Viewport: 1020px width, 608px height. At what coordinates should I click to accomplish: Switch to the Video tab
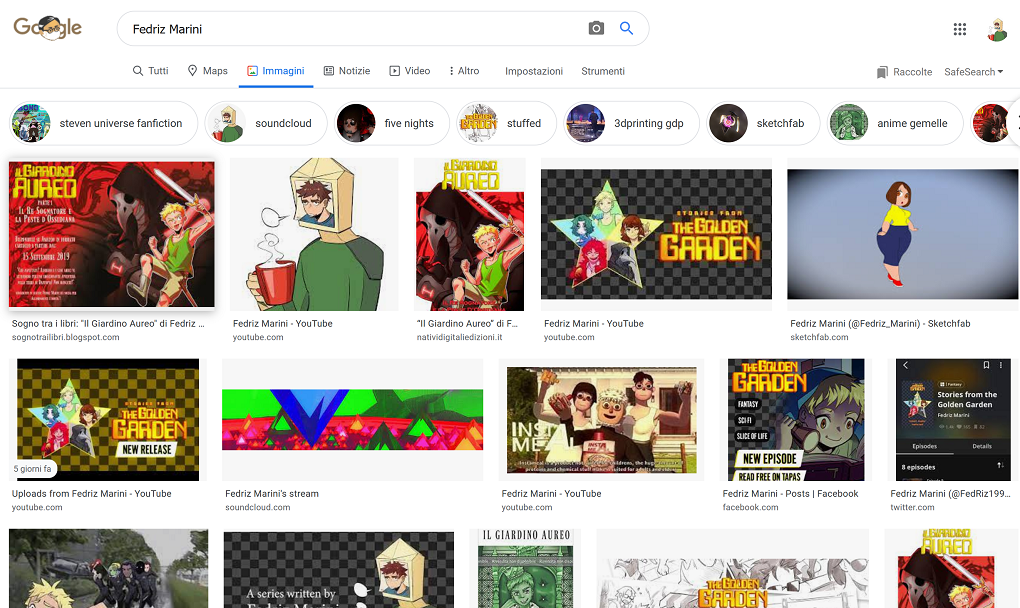(x=410, y=71)
